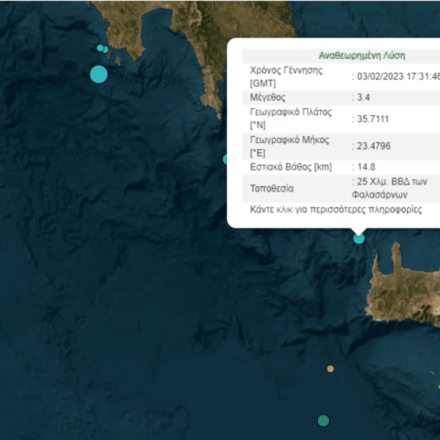440x440 pixels.
Task: Select right marker of the small cyan pair
Action: point(106,50)
